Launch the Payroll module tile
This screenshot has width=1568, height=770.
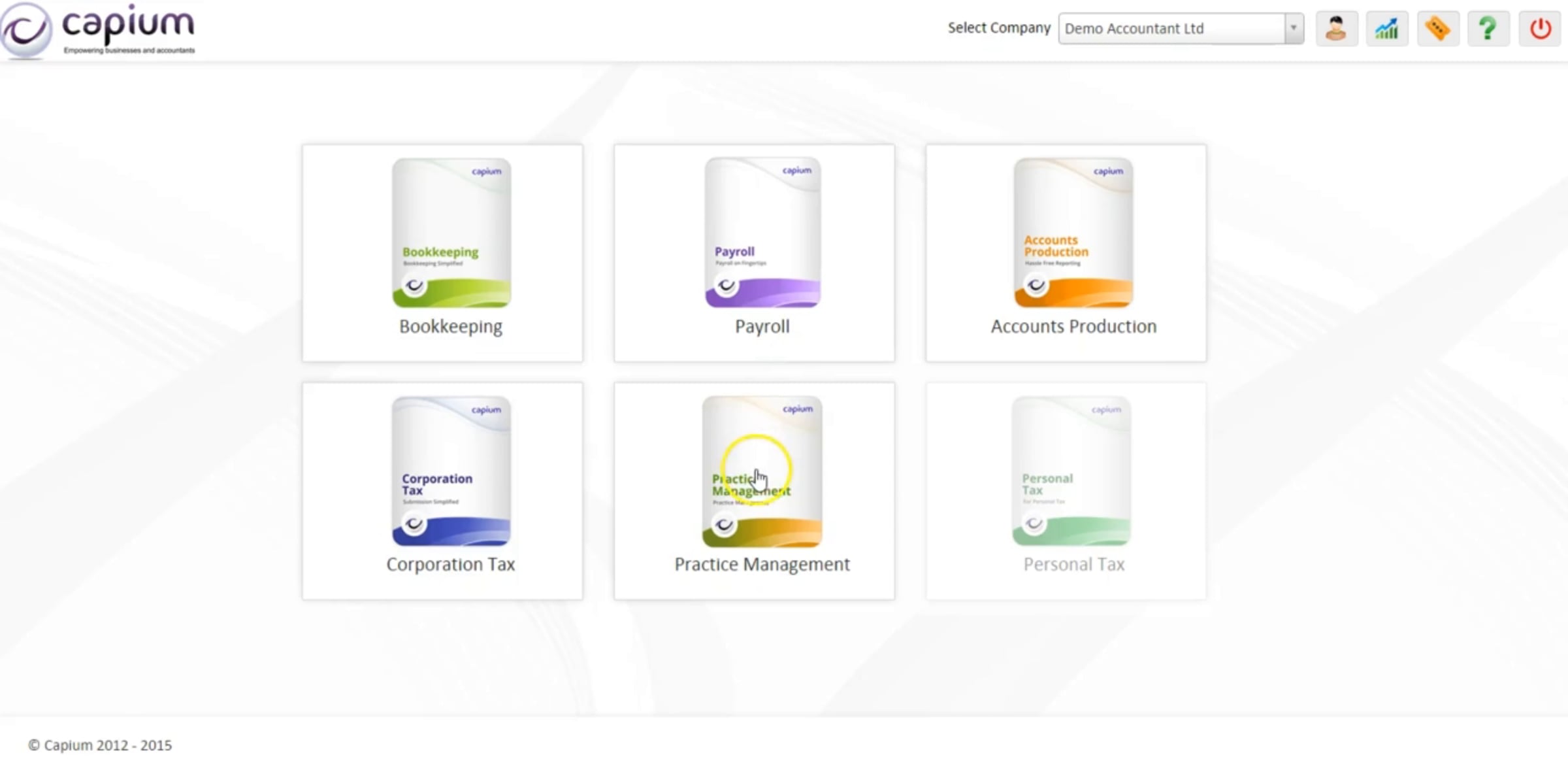pyautogui.click(x=755, y=253)
